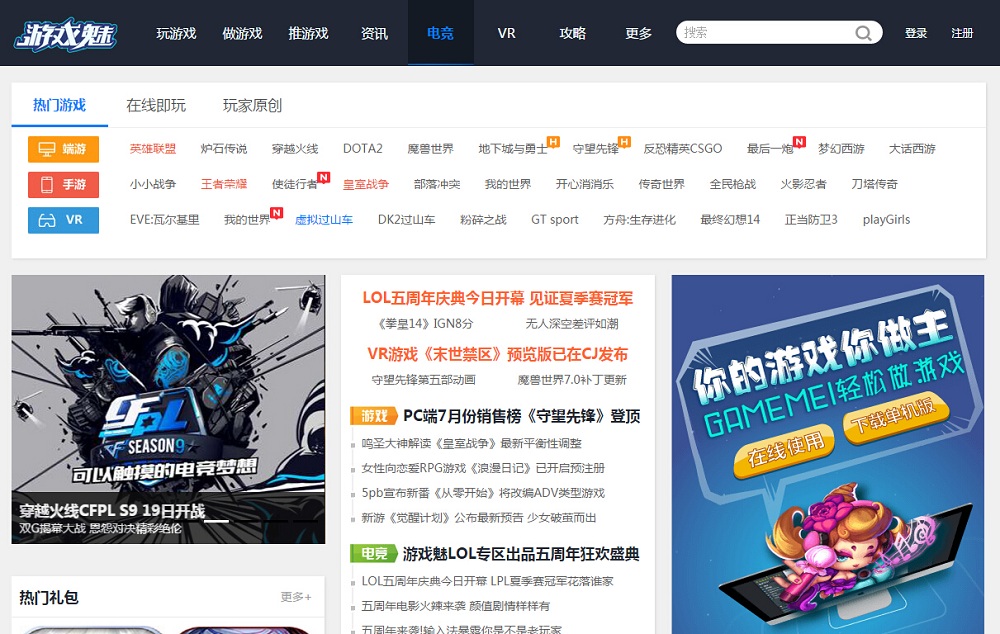This screenshot has width=1000, height=634.
Task: Open the 火影忍者 game link
Action: 803,184
